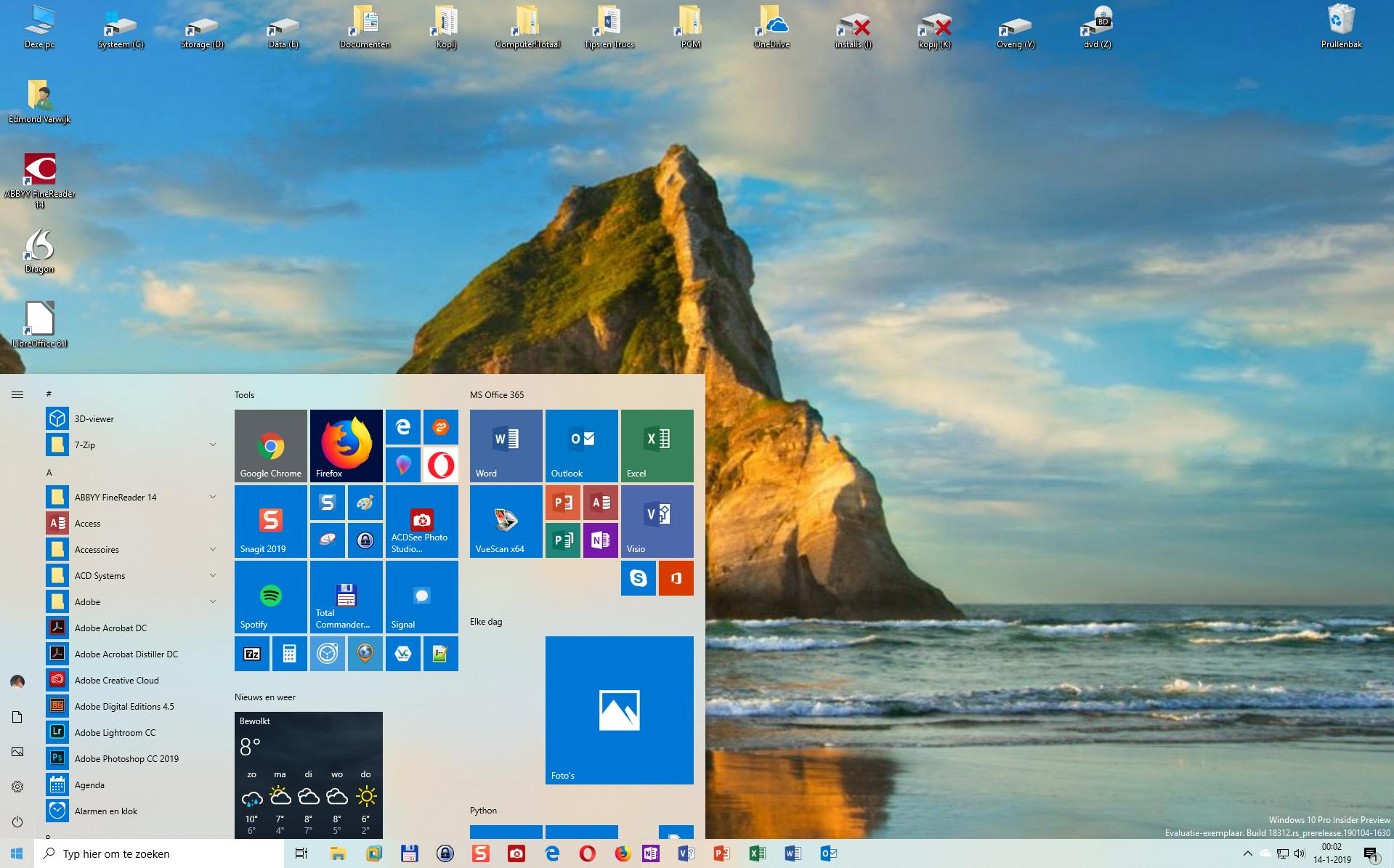Click the Start menu hamburger button

(x=17, y=394)
